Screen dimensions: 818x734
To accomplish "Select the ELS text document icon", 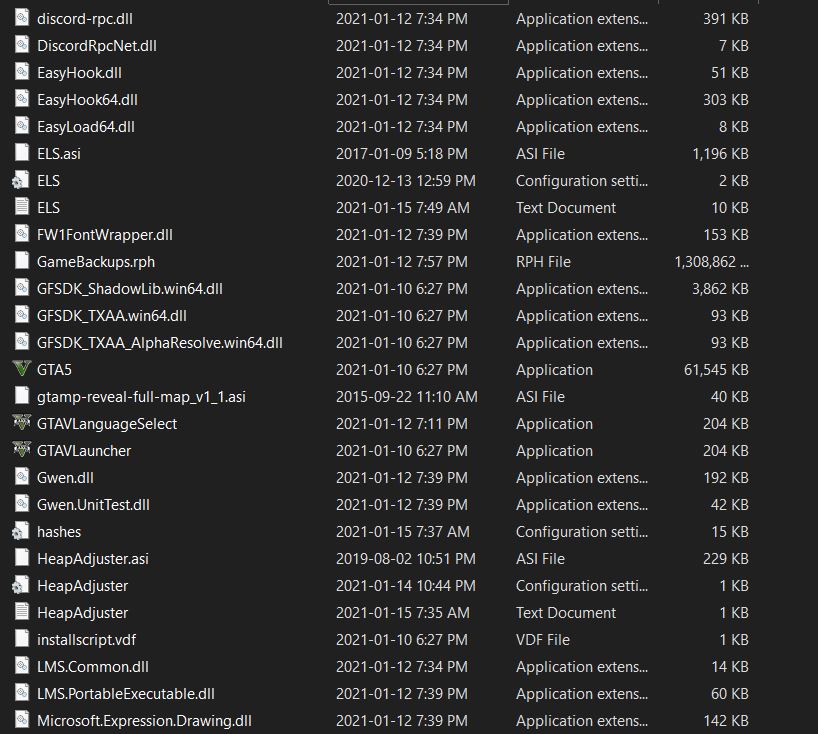I will (21, 207).
